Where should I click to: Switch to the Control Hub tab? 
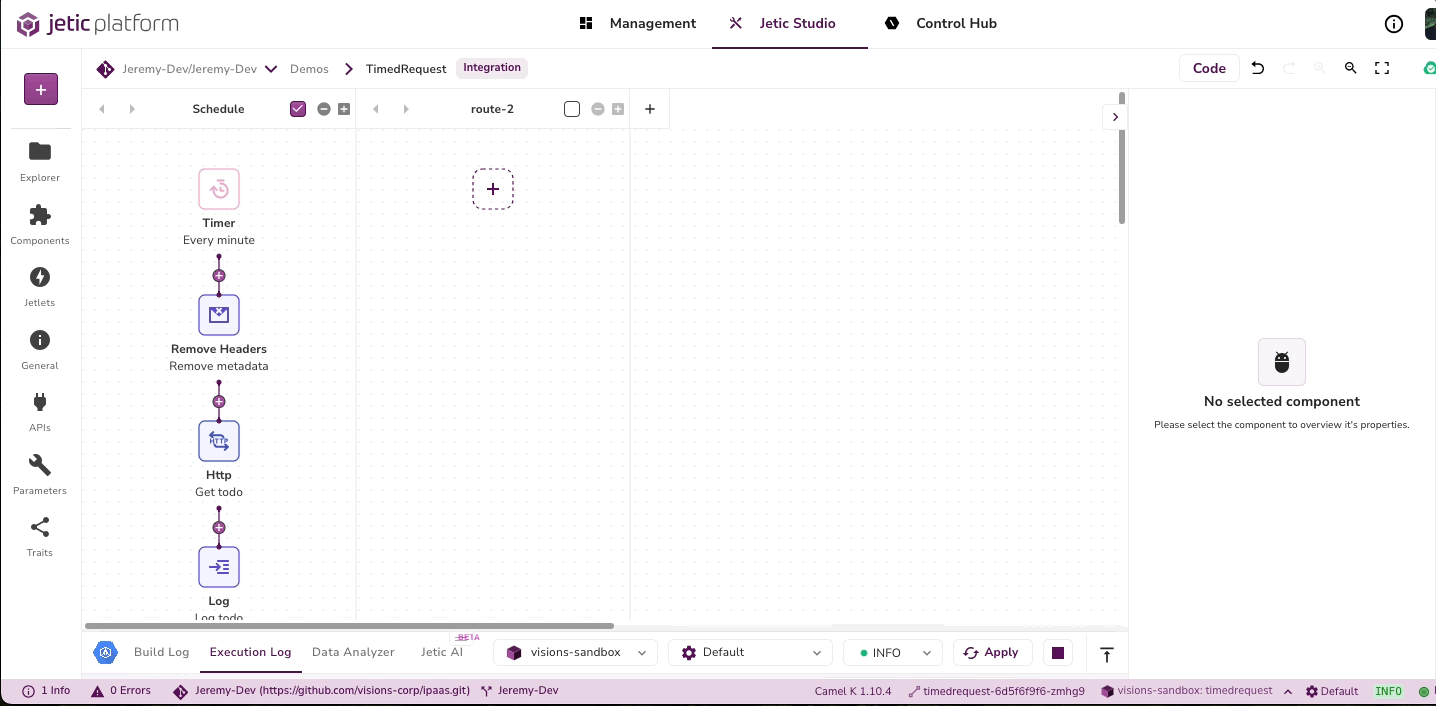941,23
